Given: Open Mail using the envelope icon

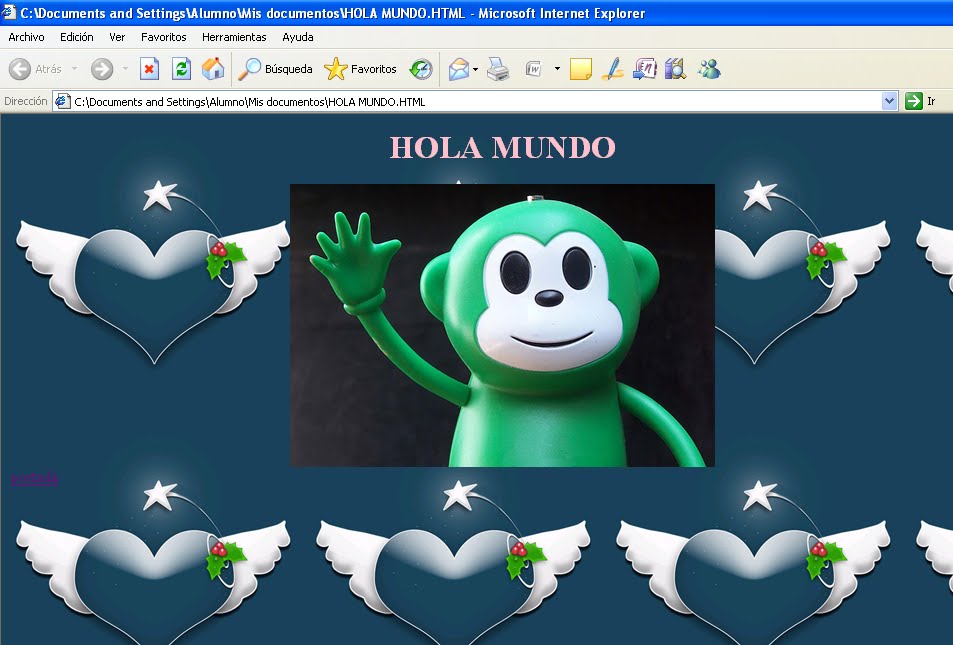Looking at the screenshot, I should coord(459,69).
